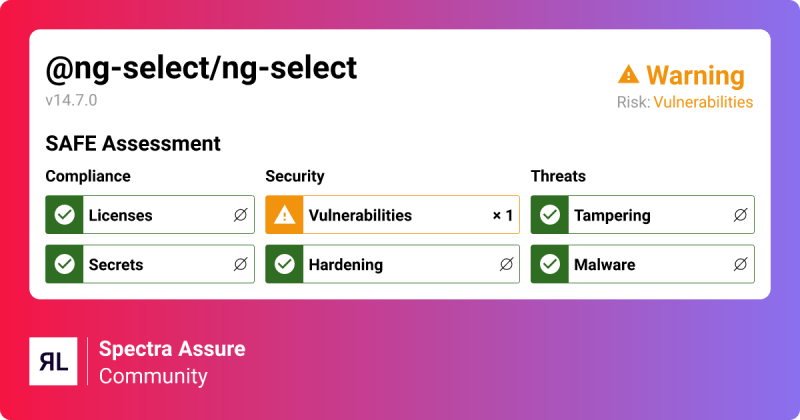The height and width of the screenshot is (420, 800).
Task: Click the empty-set symbol in Licenses row
Action: tap(240, 215)
